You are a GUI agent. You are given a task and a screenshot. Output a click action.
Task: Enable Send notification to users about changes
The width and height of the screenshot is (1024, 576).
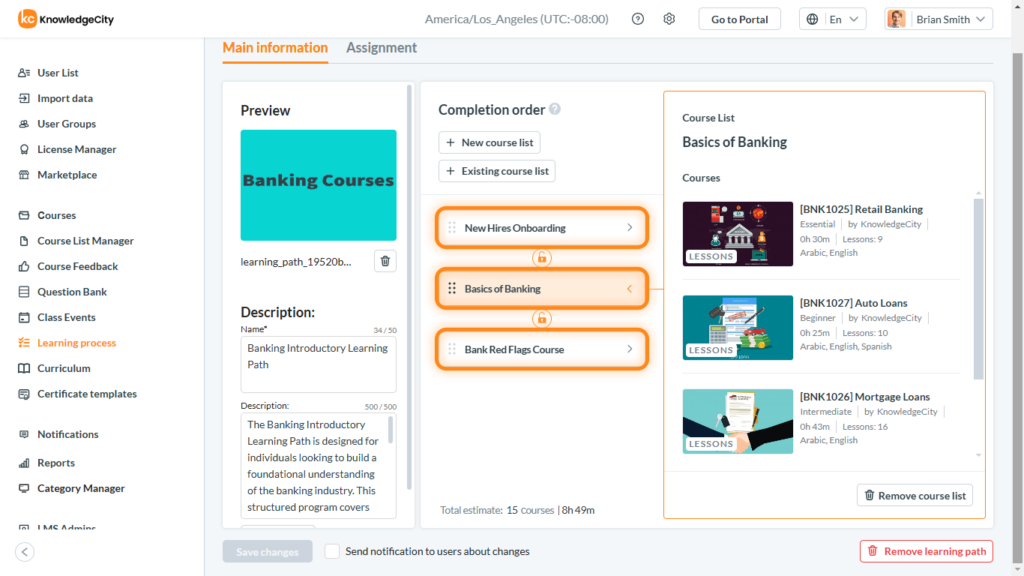pyautogui.click(x=330, y=551)
